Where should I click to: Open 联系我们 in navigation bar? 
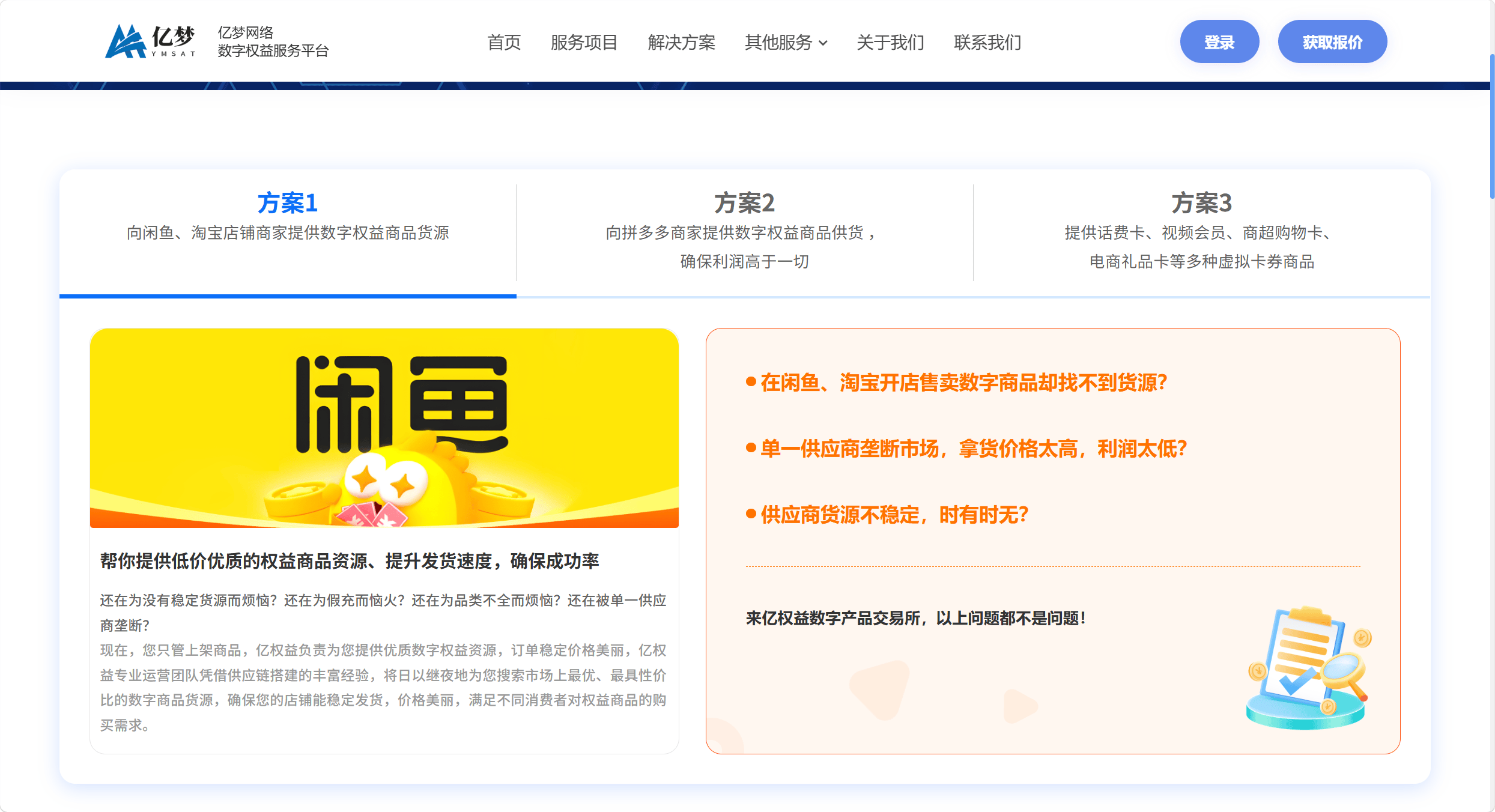pos(987,43)
